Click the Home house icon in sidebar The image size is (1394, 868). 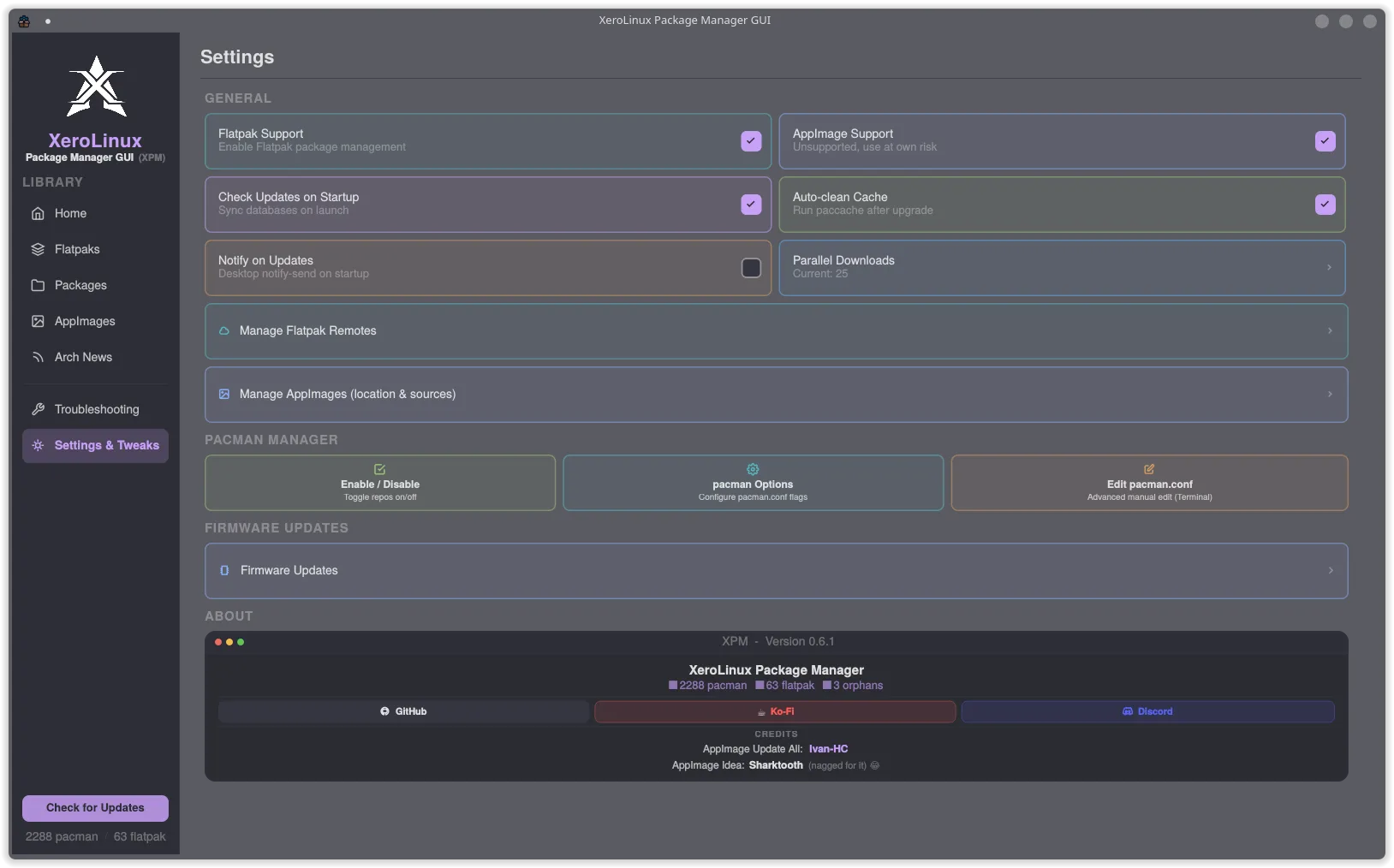click(38, 213)
